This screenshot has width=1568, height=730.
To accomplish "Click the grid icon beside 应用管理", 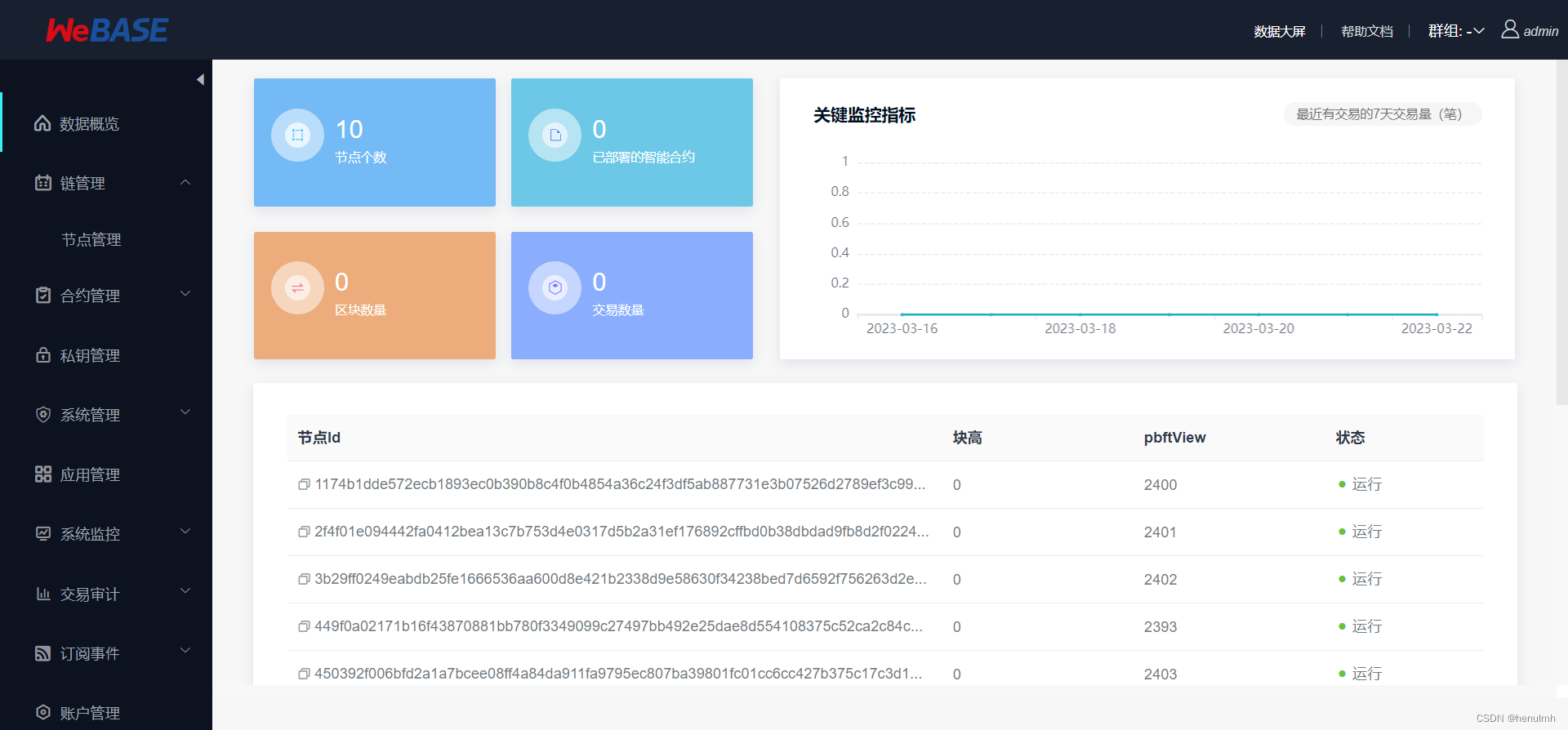I will click(x=43, y=474).
